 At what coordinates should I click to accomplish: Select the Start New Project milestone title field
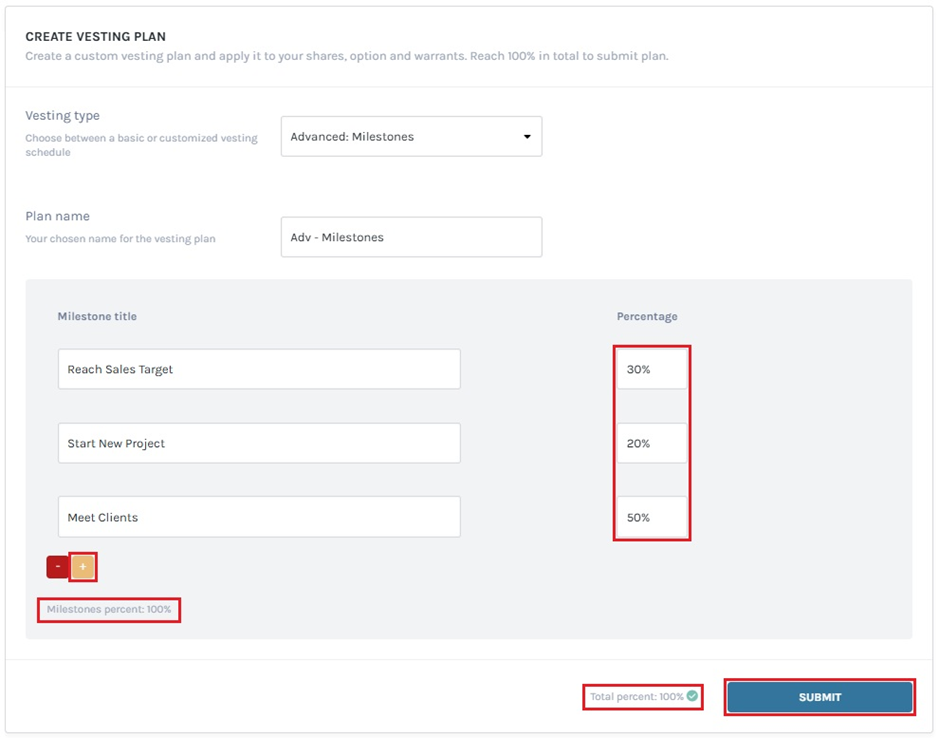(259, 443)
